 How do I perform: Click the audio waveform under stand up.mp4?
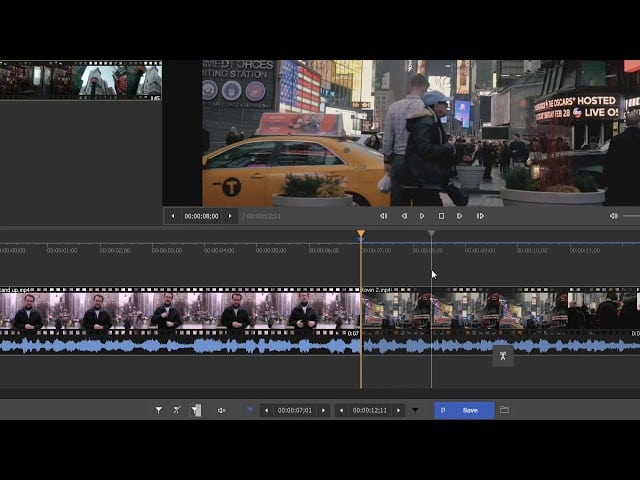(180, 346)
